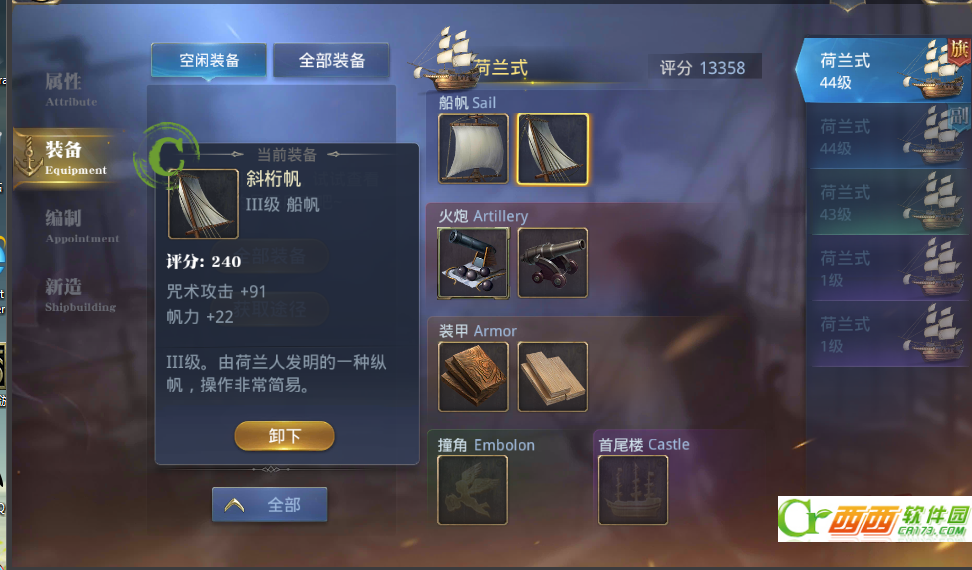Switch to 空闲装备 tab
972x570 pixels.
pos(209,60)
